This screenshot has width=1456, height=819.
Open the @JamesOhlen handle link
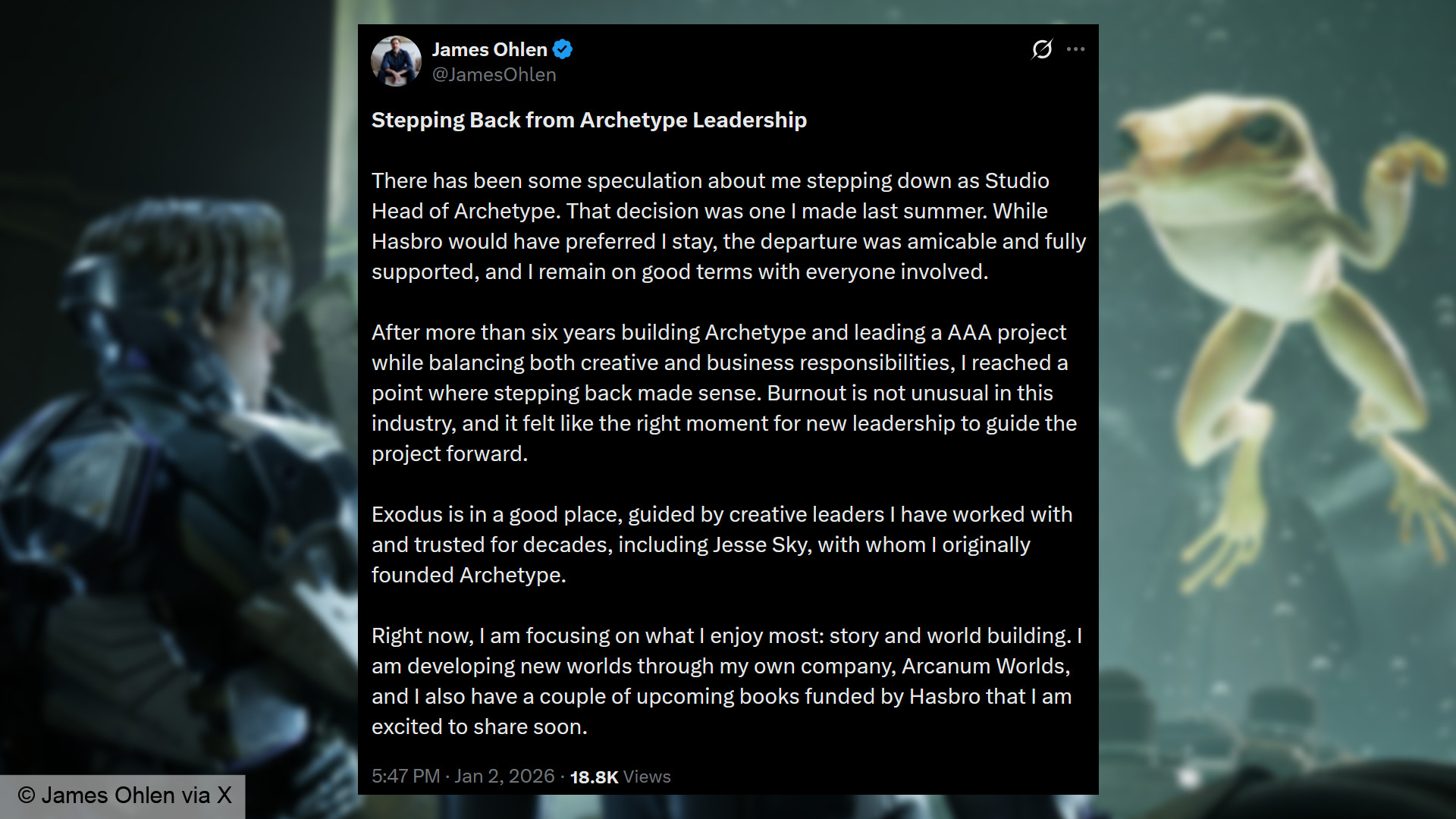tap(494, 75)
